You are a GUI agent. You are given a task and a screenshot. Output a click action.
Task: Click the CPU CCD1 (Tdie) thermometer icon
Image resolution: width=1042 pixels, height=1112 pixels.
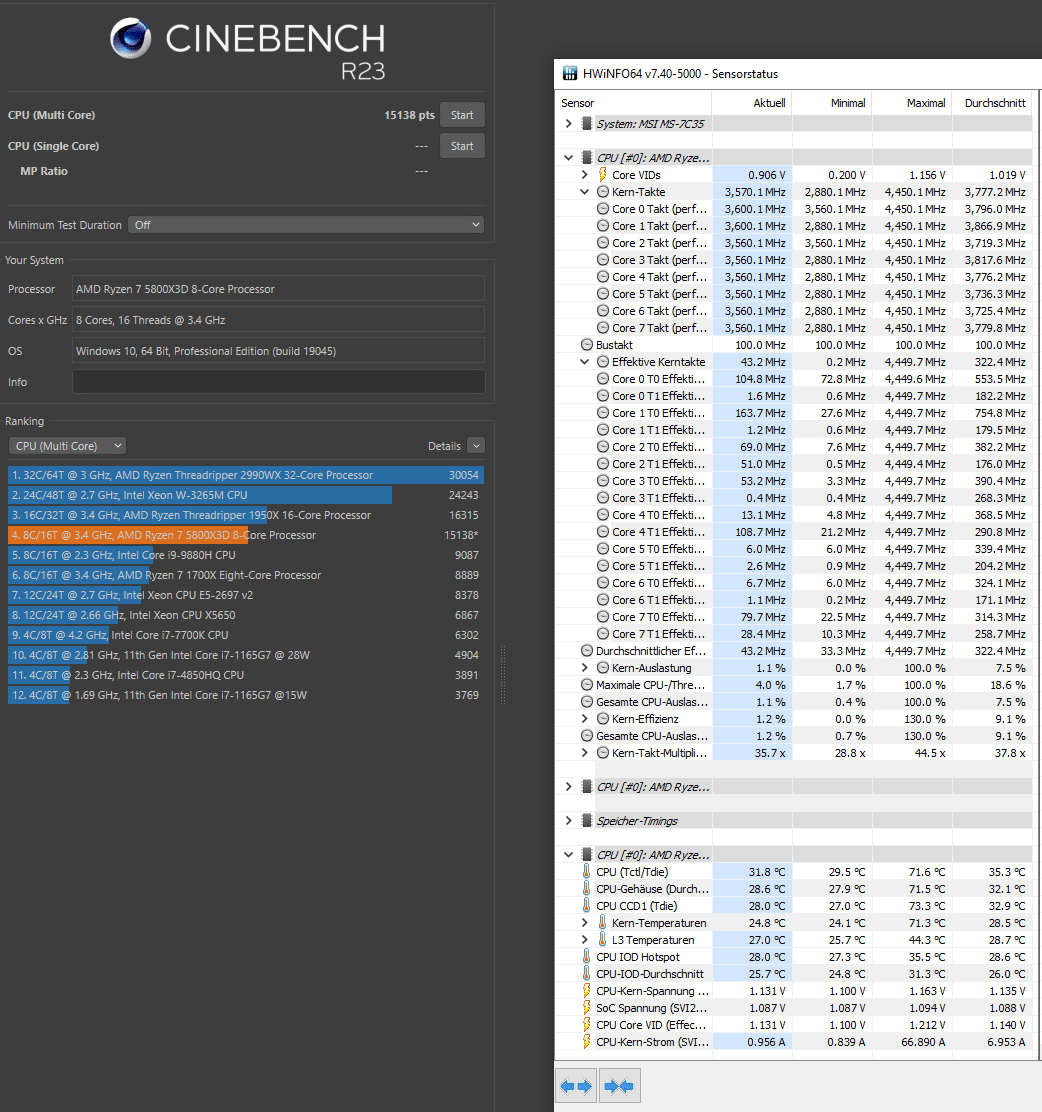(587, 906)
